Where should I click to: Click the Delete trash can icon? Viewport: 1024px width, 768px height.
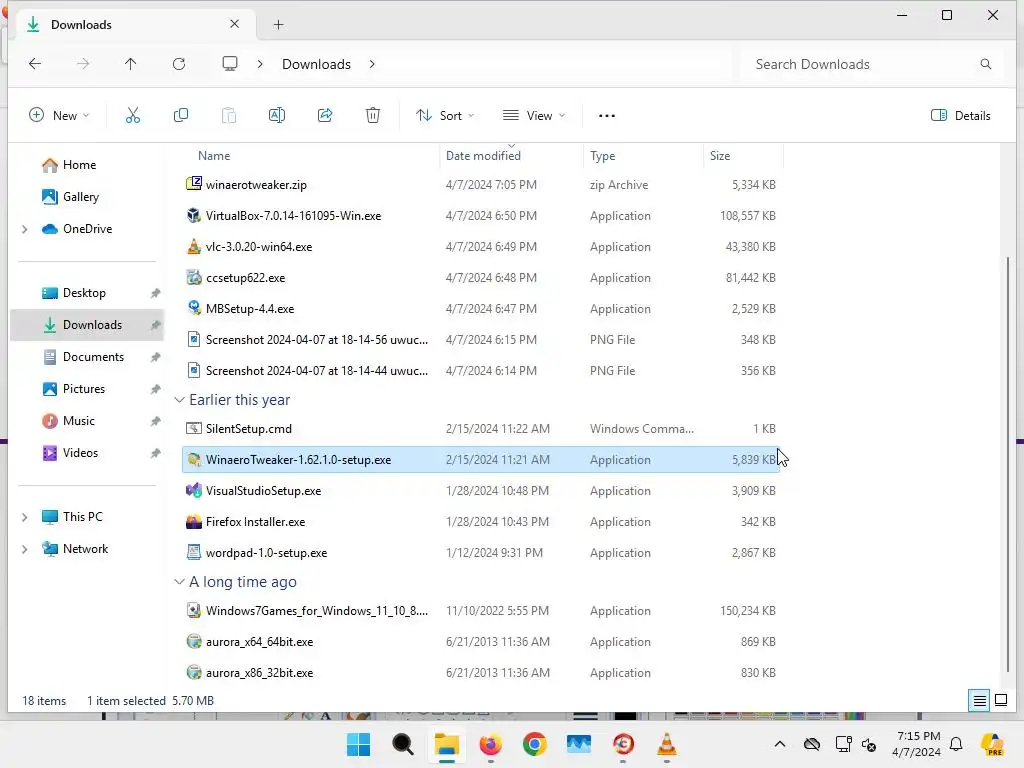[373, 116]
